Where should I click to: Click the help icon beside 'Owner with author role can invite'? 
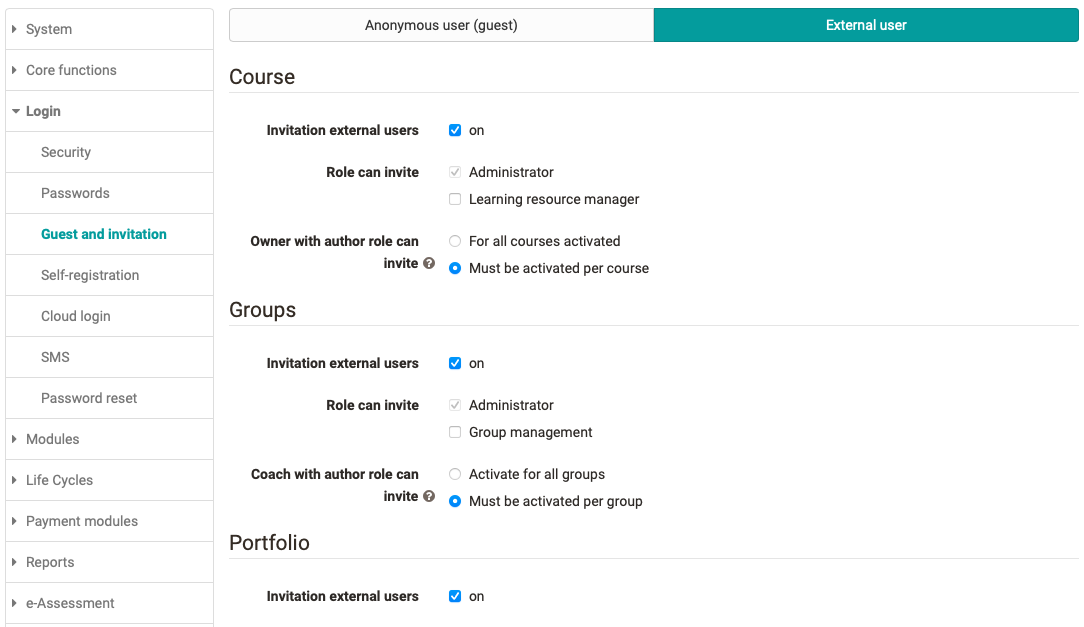coord(429,264)
